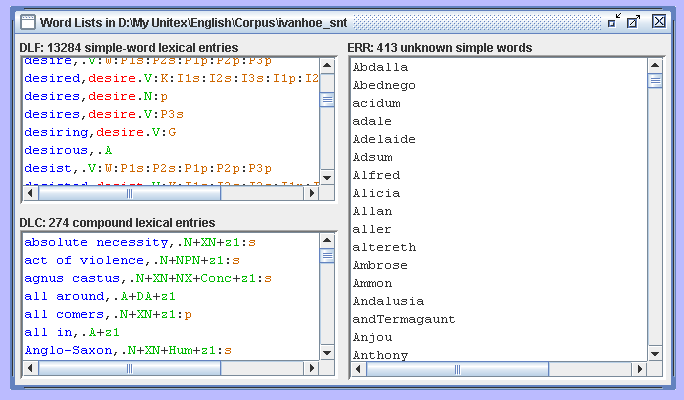Click the DLF list scroll right arrow
Viewport: 684px width, 400px height.
[x=311, y=193]
